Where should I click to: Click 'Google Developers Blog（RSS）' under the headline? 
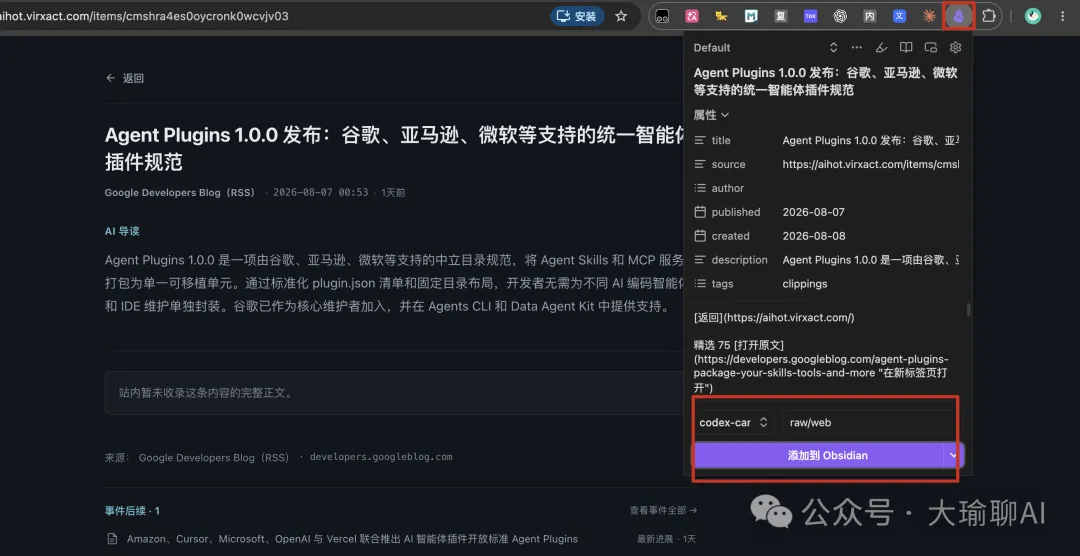click(x=180, y=193)
